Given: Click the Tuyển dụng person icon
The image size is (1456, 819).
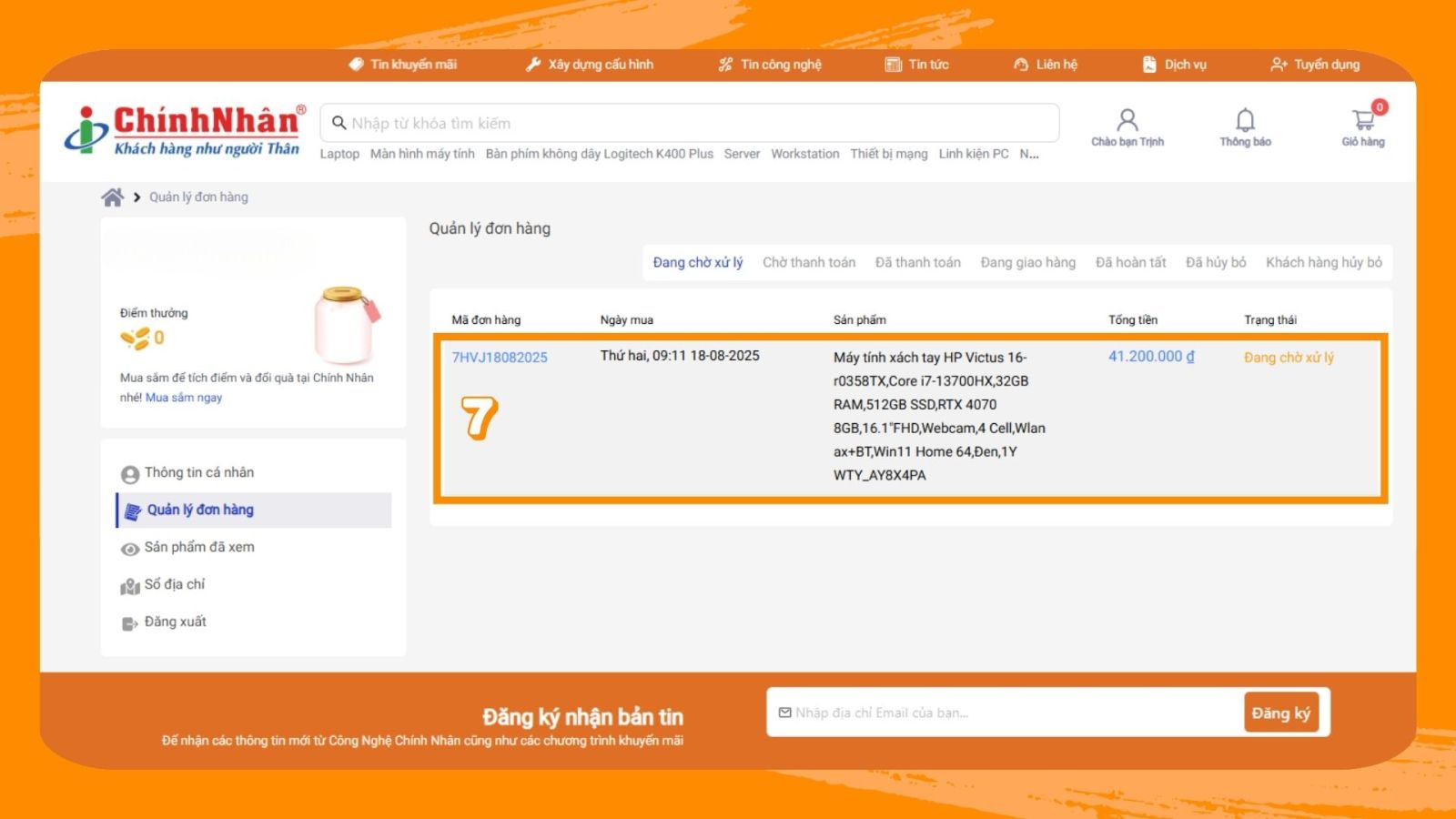Looking at the screenshot, I should coord(1279,65).
